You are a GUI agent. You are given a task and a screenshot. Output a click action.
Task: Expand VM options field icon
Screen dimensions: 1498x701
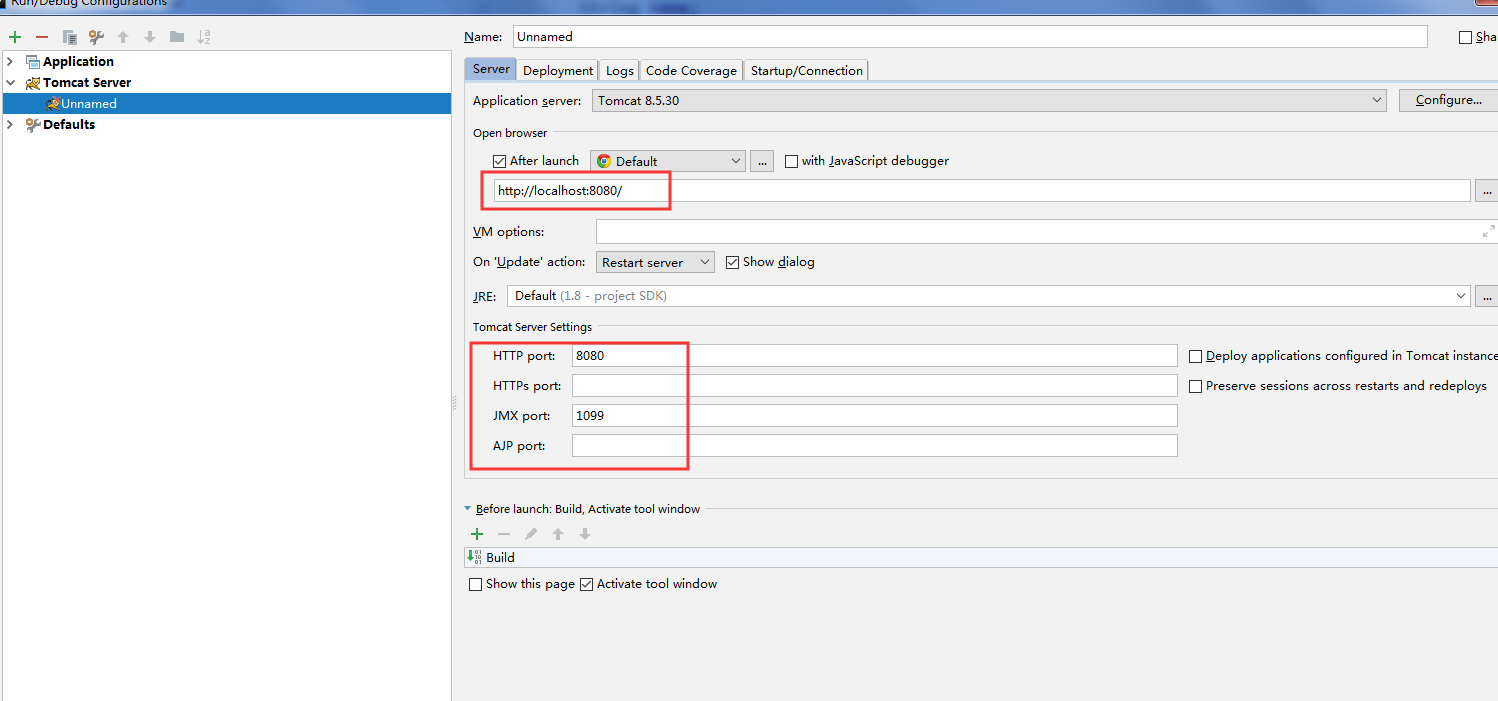(x=1488, y=232)
